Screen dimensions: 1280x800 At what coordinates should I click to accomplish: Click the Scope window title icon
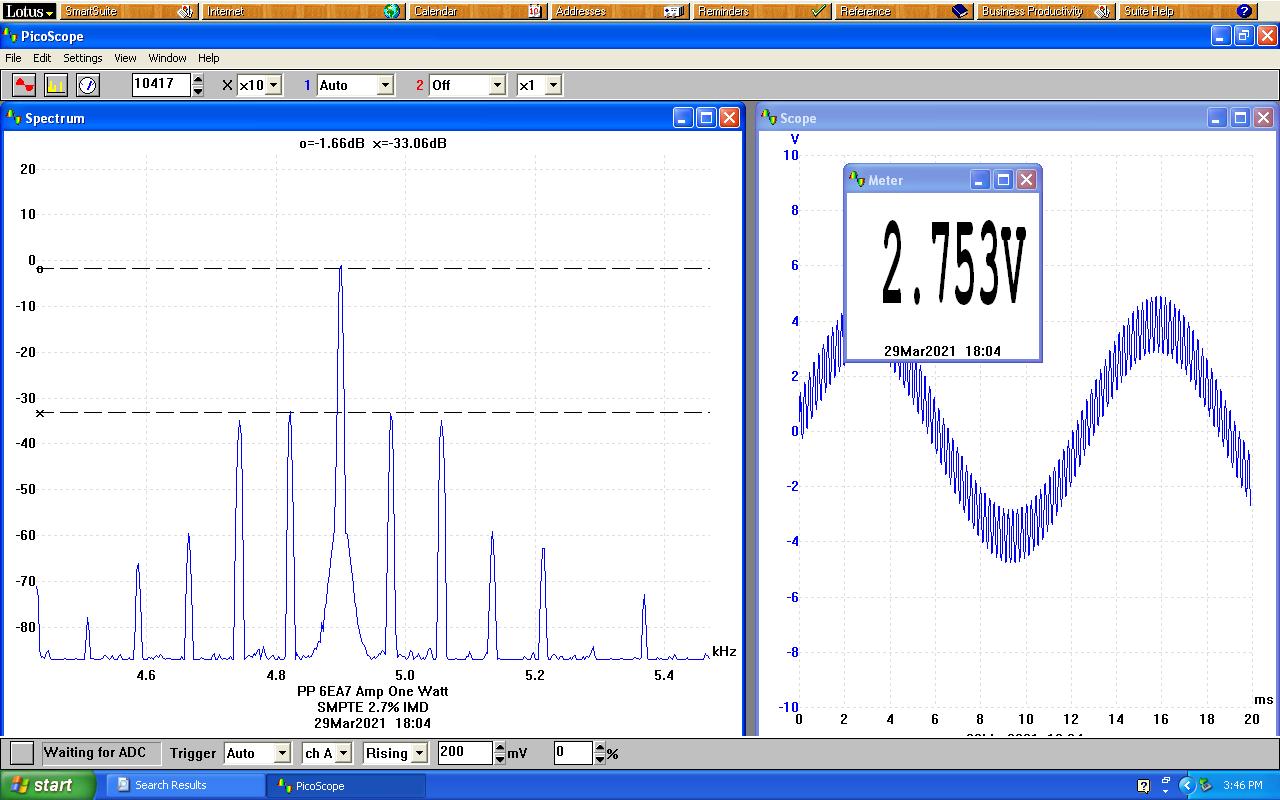click(769, 118)
